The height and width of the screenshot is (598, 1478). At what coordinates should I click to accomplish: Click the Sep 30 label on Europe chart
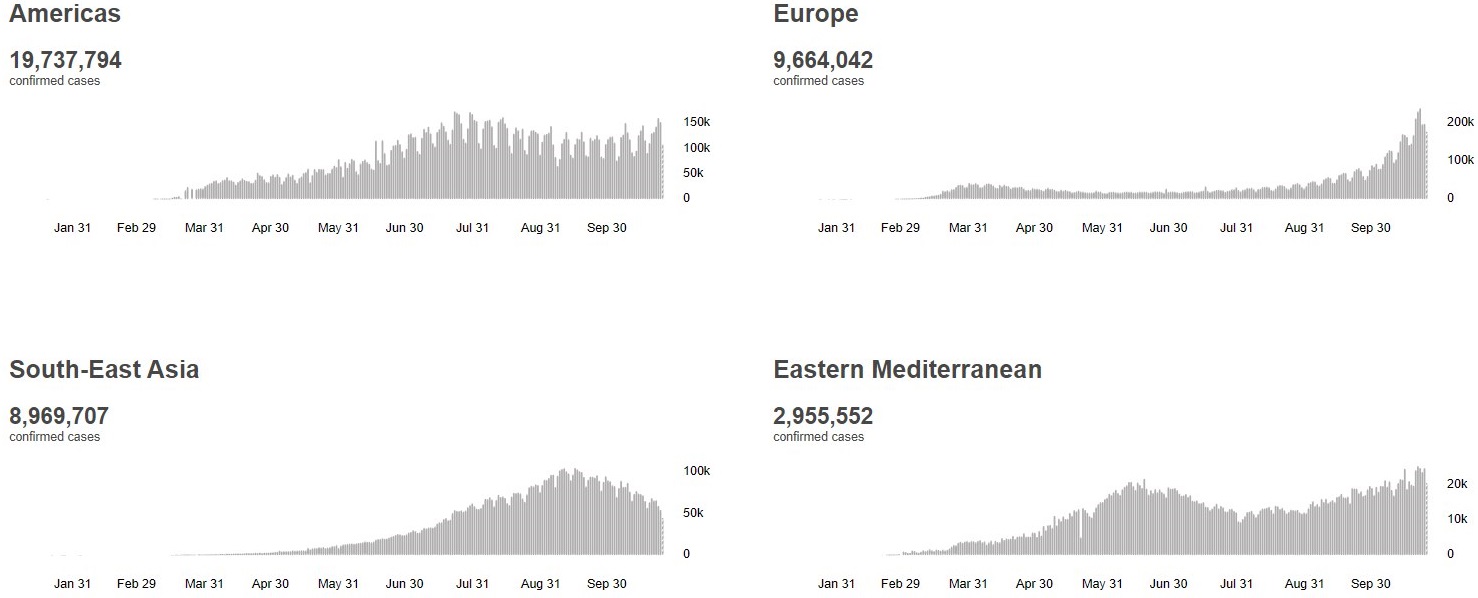point(1370,228)
